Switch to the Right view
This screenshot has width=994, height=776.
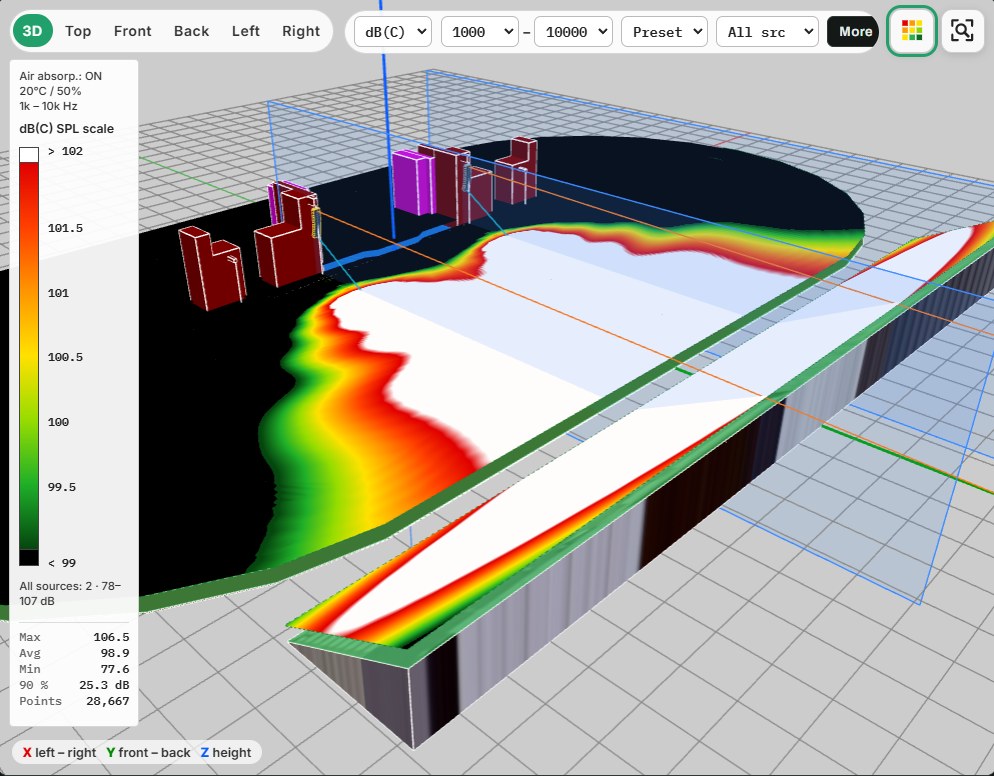click(x=301, y=31)
